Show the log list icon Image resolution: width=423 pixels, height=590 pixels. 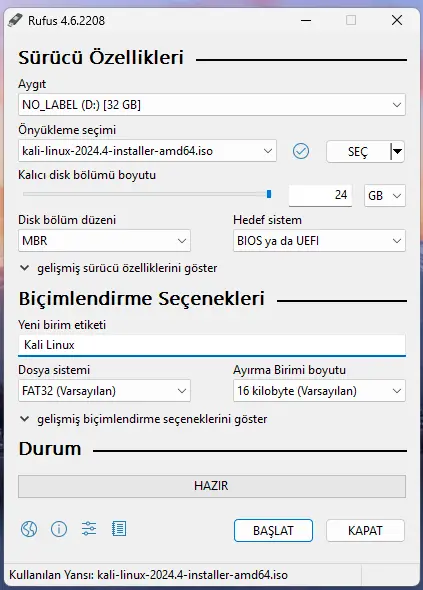[x=119, y=529]
